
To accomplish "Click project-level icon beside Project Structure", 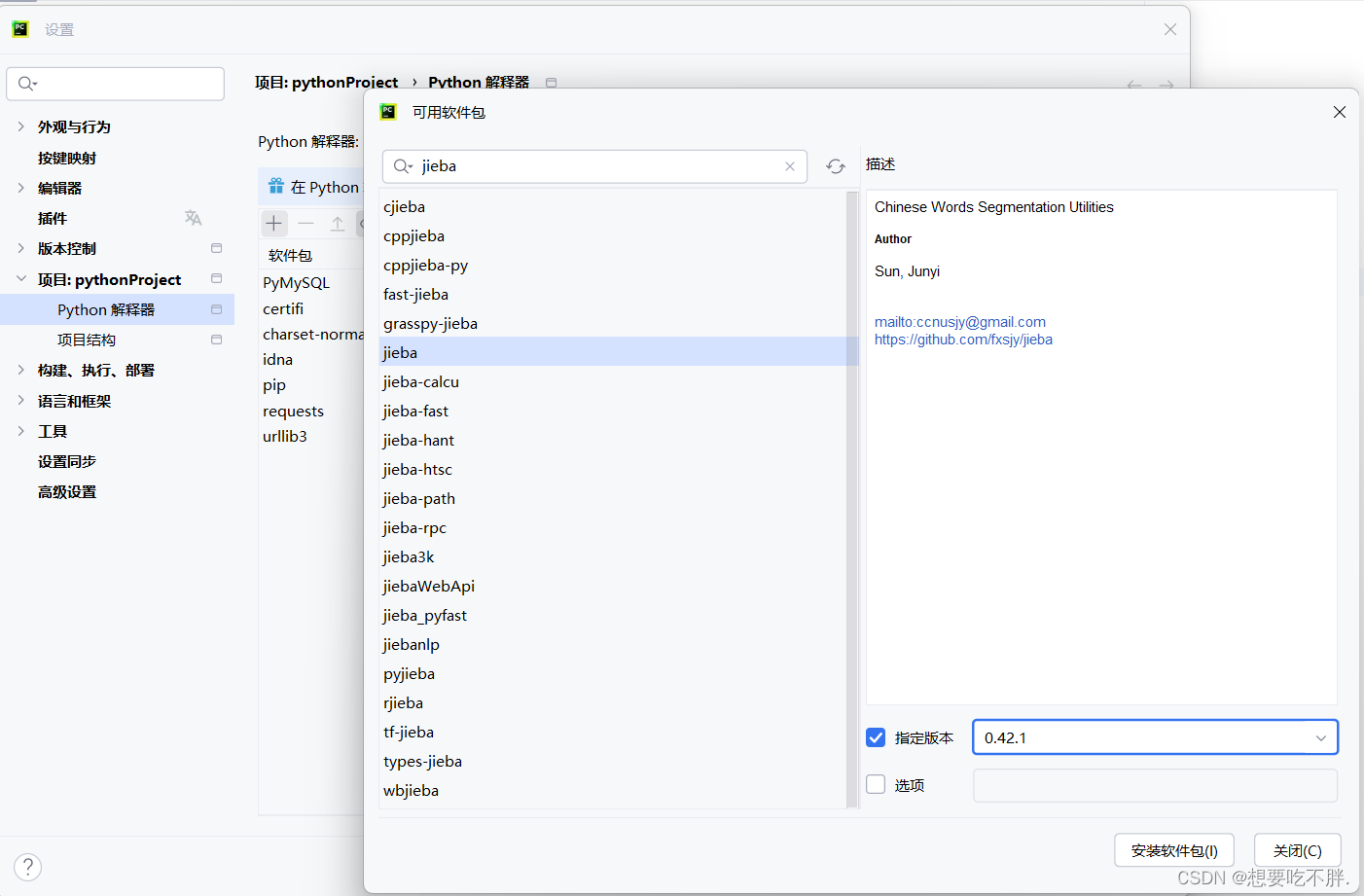I will 216,340.
